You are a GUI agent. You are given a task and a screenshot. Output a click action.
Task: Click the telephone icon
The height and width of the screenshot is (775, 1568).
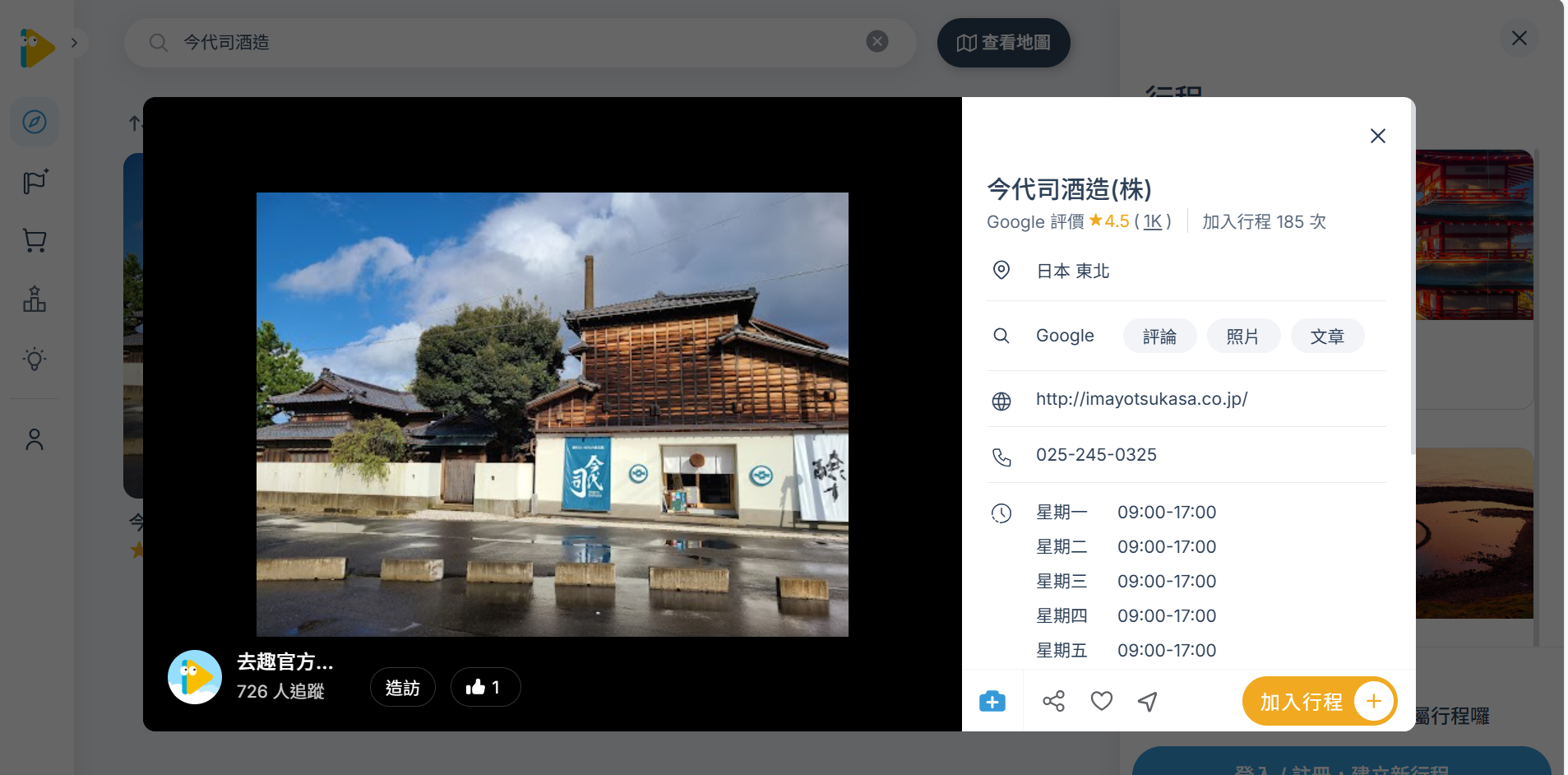pos(1001,457)
